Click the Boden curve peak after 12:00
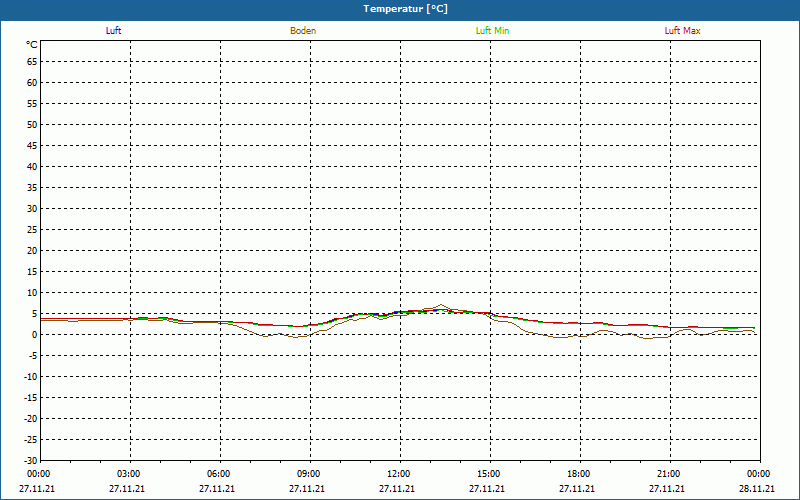Viewport: 800px width, 500px height. click(x=441, y=305)
